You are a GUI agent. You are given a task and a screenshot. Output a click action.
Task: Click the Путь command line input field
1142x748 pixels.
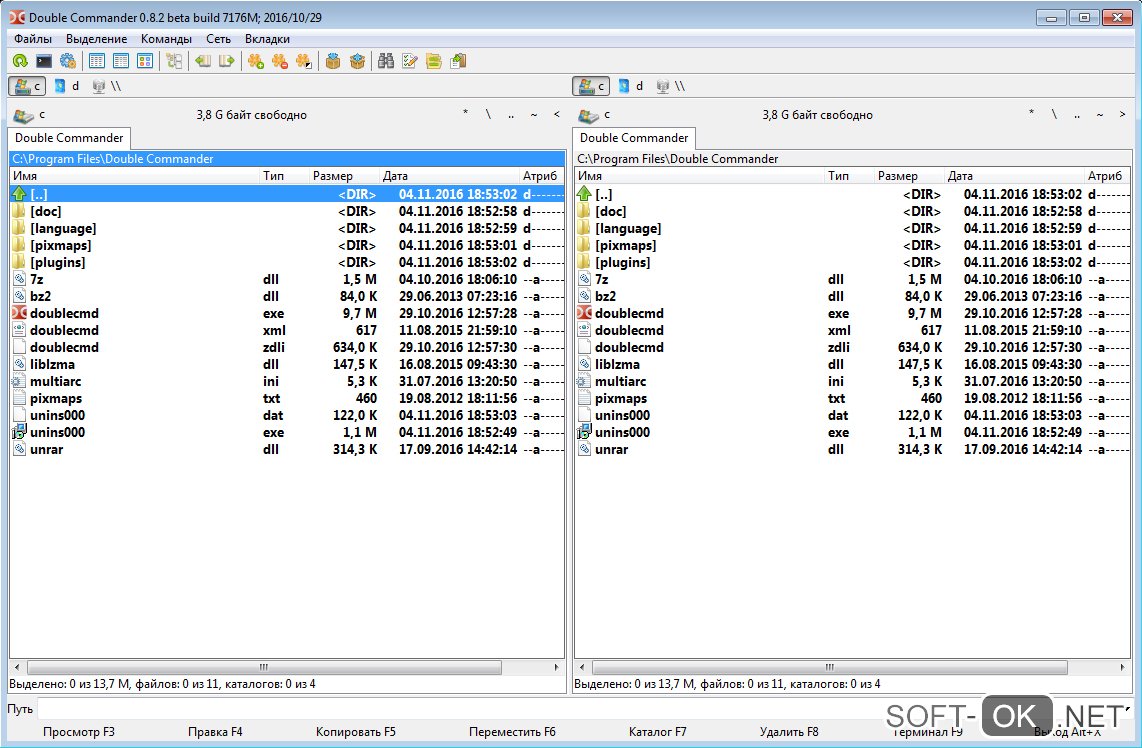point(586,709)
